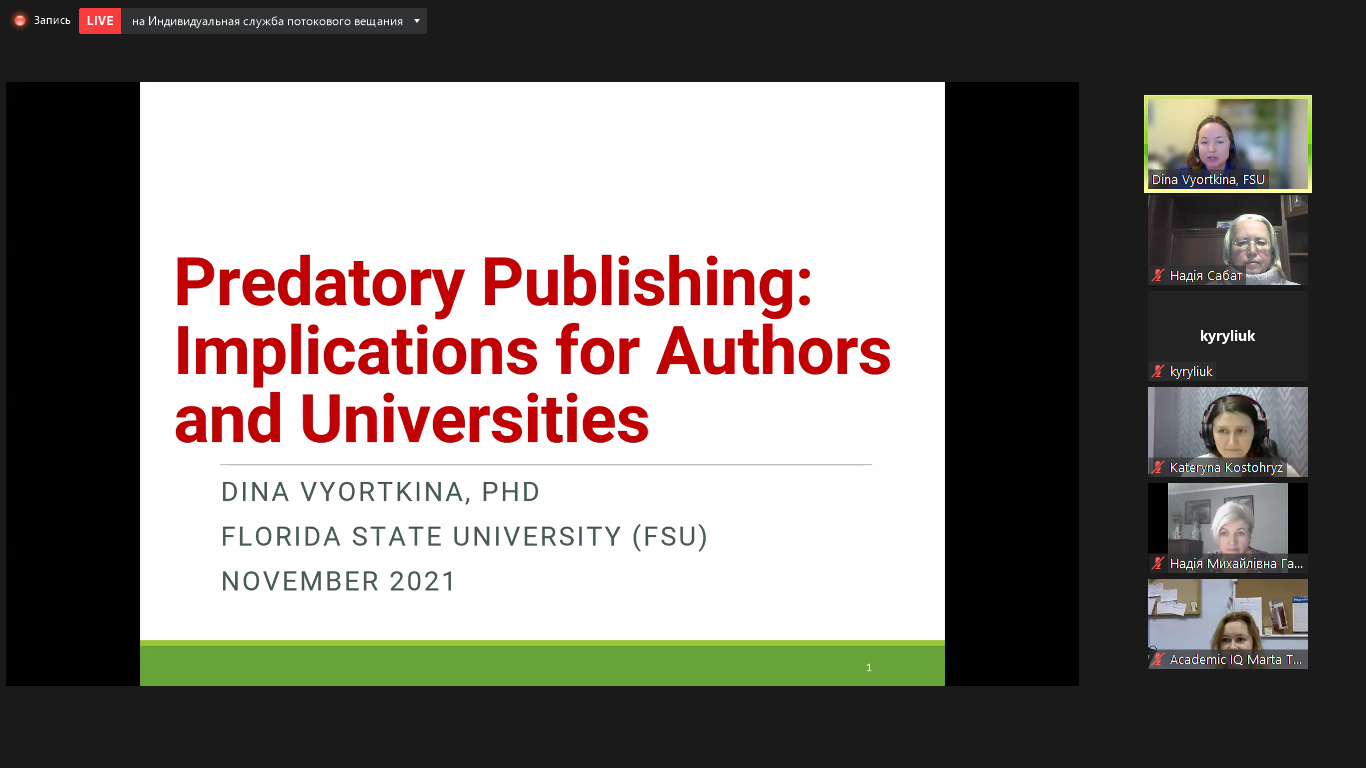The image size is (1366, 768).
Task: Open the streaming service label menu
Action: [x=267, y=21]
